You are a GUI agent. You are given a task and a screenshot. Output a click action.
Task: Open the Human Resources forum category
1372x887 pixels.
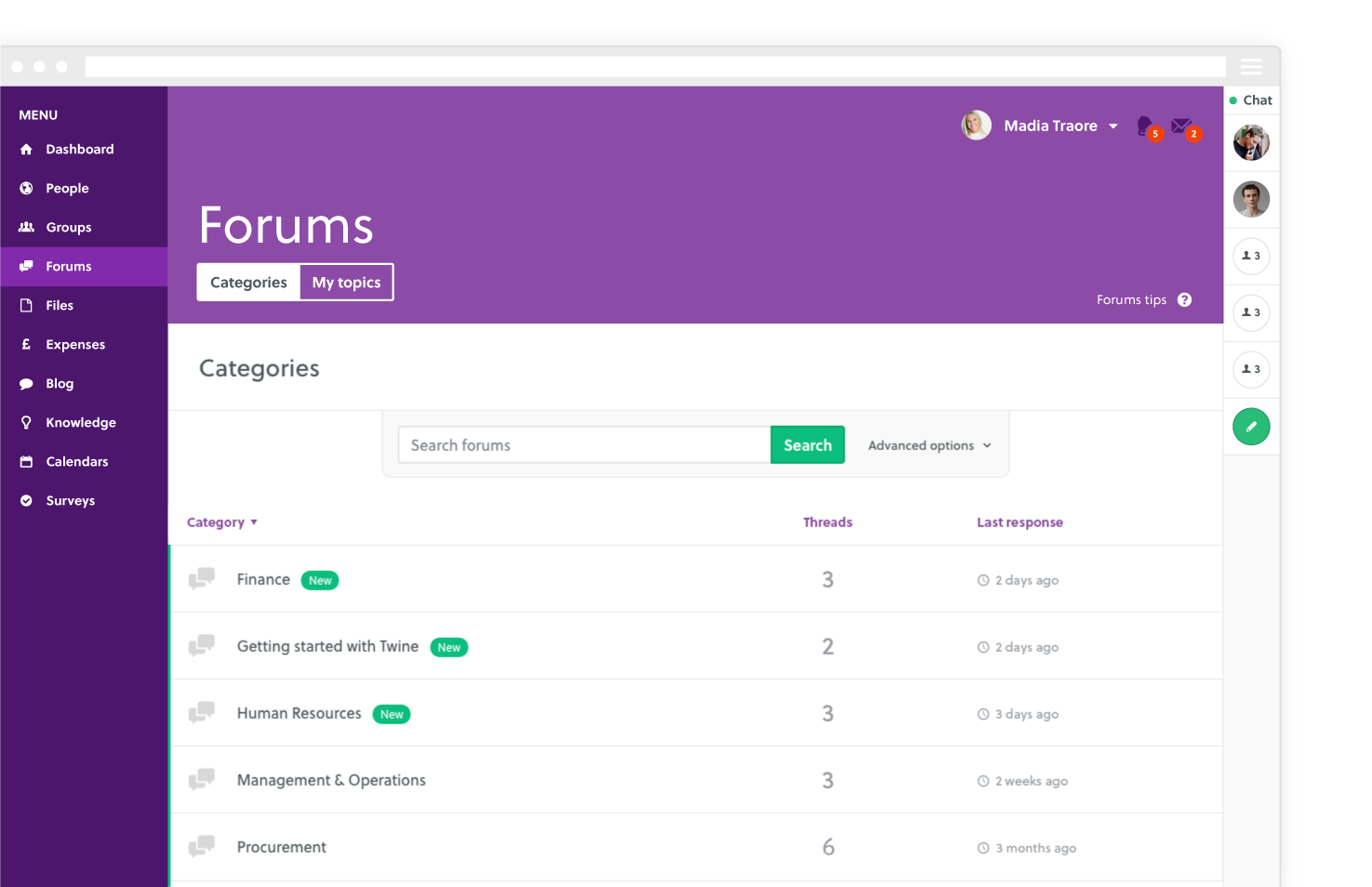(299, 713)
